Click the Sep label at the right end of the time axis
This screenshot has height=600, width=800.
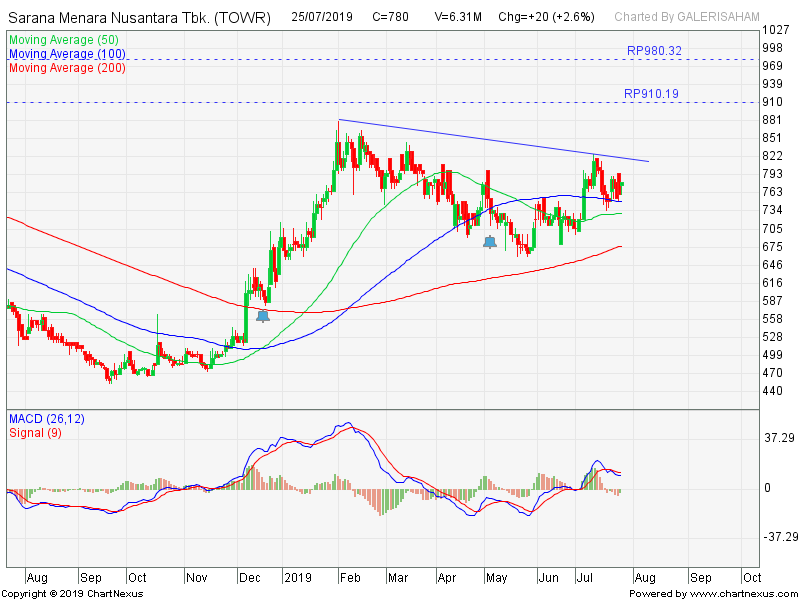pyautogui.click(x=701, y=578)
